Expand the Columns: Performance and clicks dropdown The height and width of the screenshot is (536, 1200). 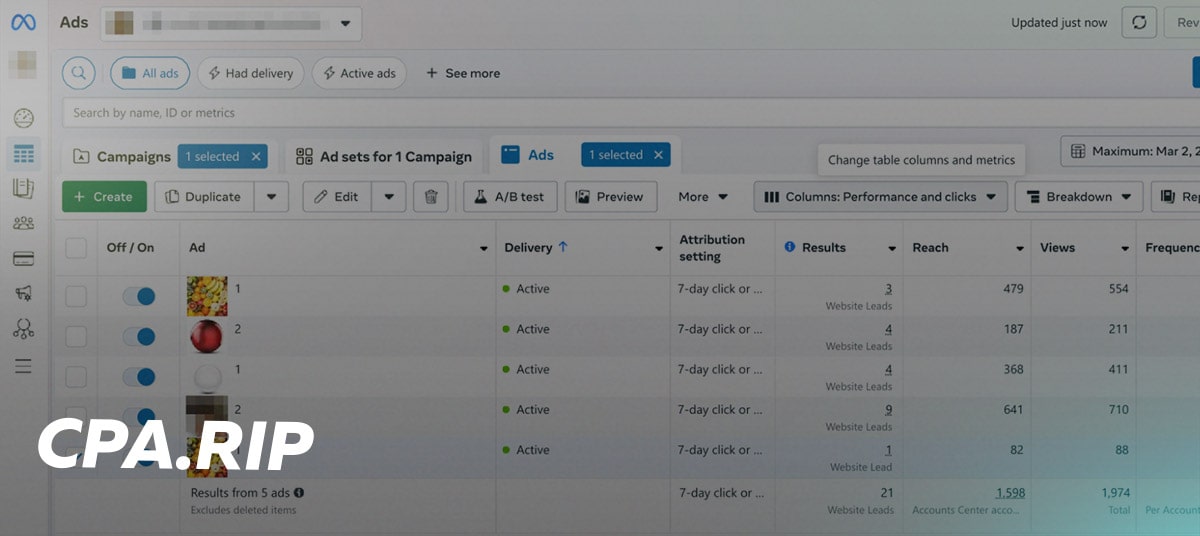click(x=880, y=197)
